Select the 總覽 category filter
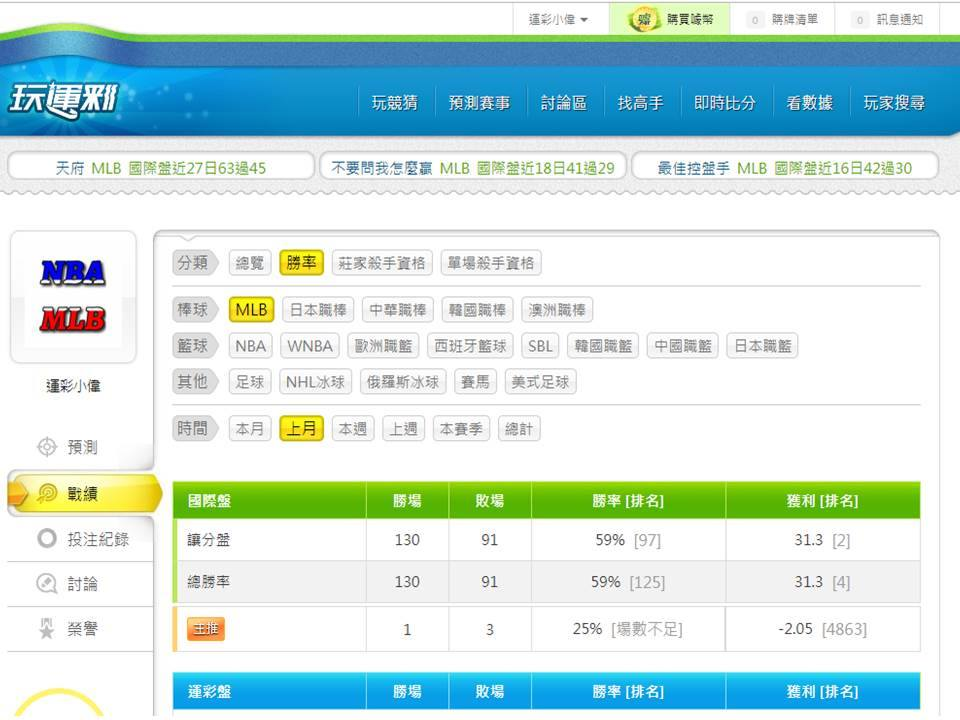The image size is (960, 720). [x=250, y=263]
